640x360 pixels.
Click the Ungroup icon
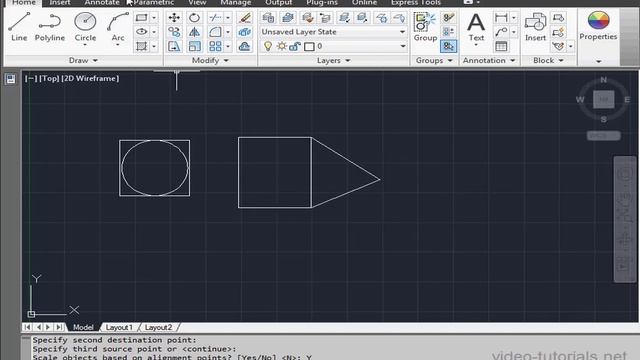[449, 18]
